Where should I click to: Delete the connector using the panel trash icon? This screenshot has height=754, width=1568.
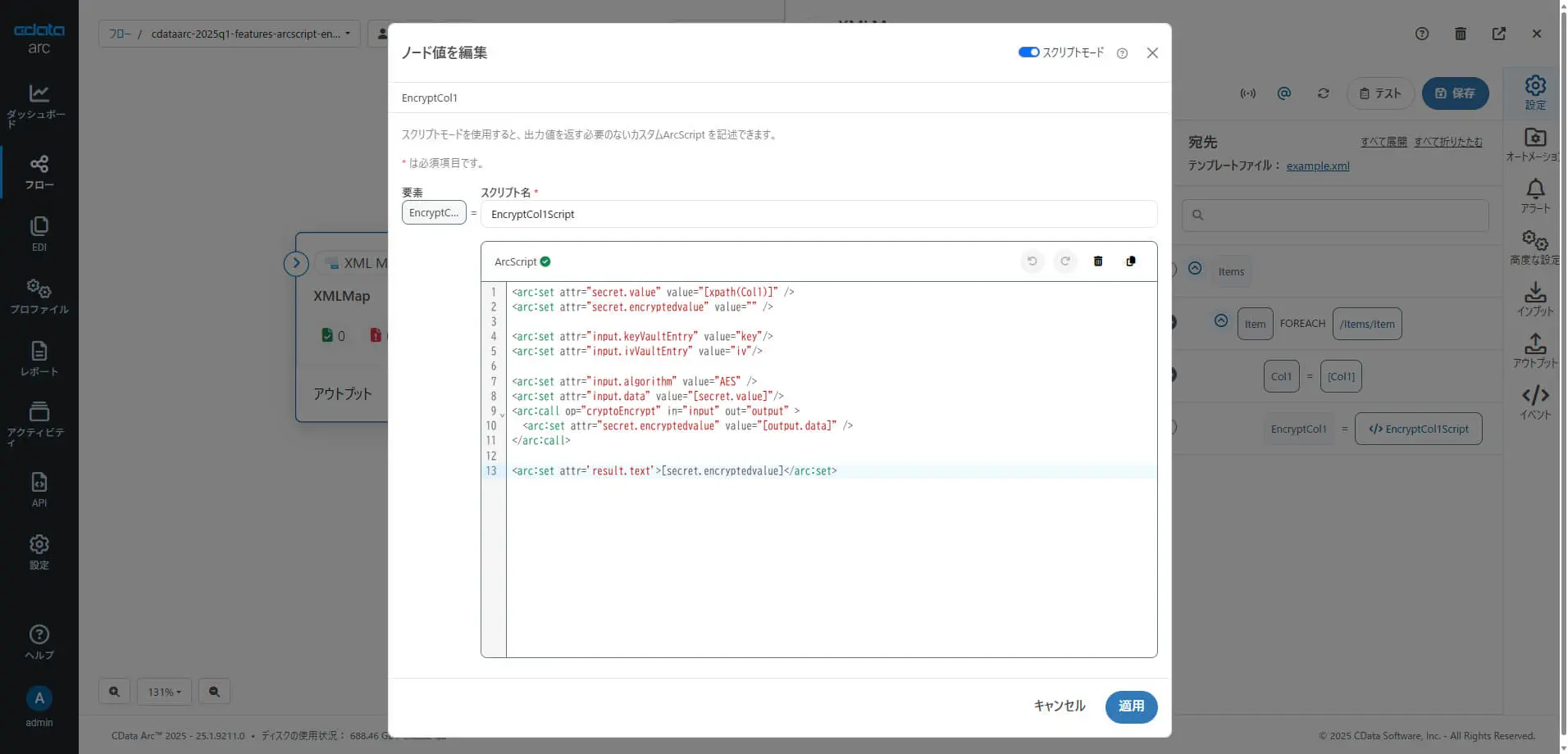pos(1461,34)
